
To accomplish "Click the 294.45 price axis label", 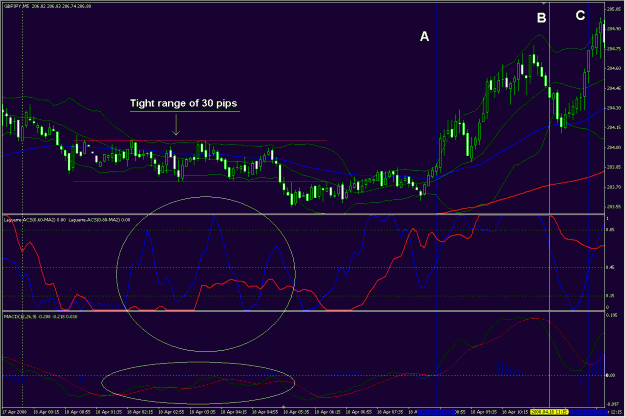I will click(613, 88).
